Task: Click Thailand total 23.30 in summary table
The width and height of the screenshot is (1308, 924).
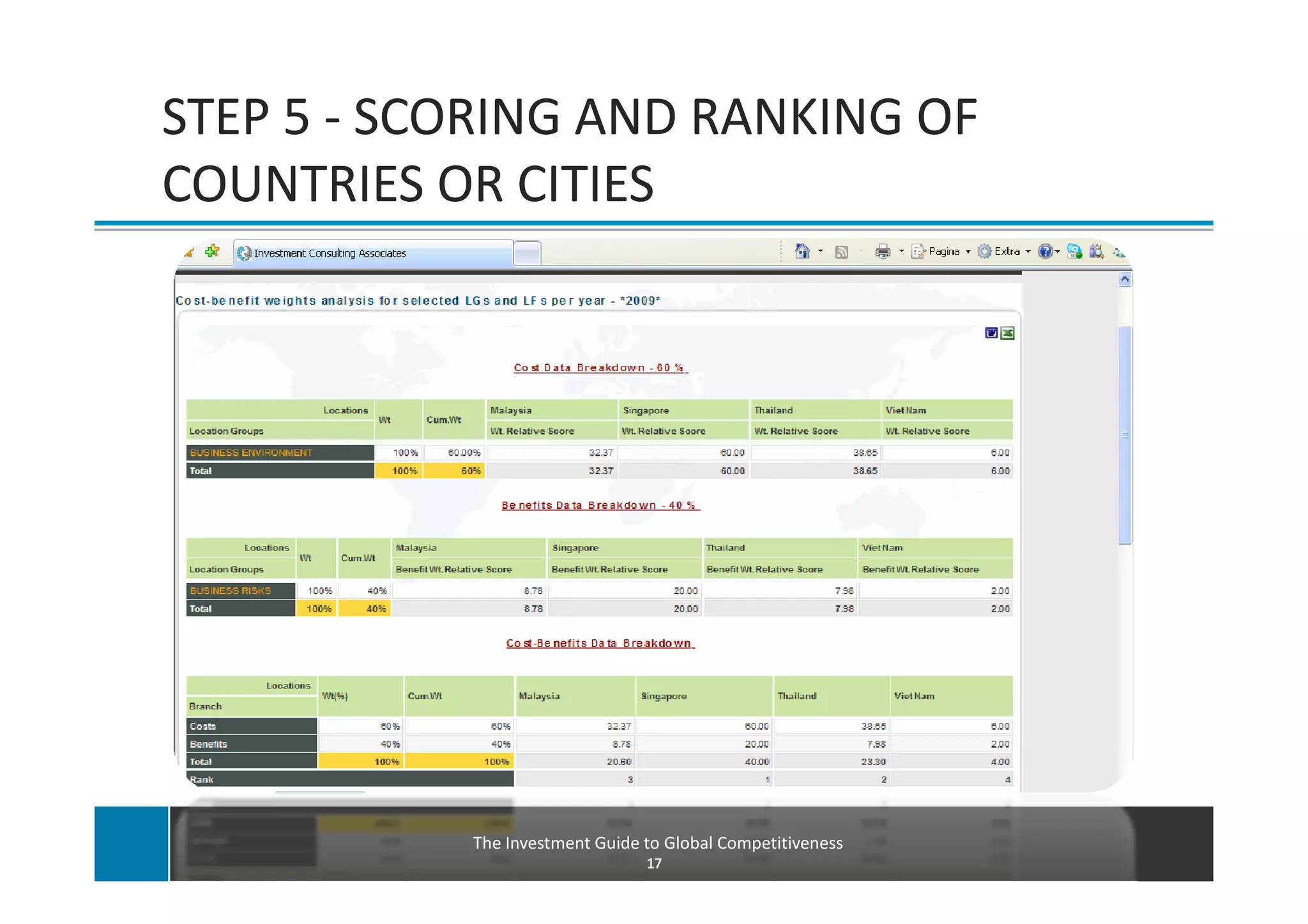Action: (x=832, y=761)
